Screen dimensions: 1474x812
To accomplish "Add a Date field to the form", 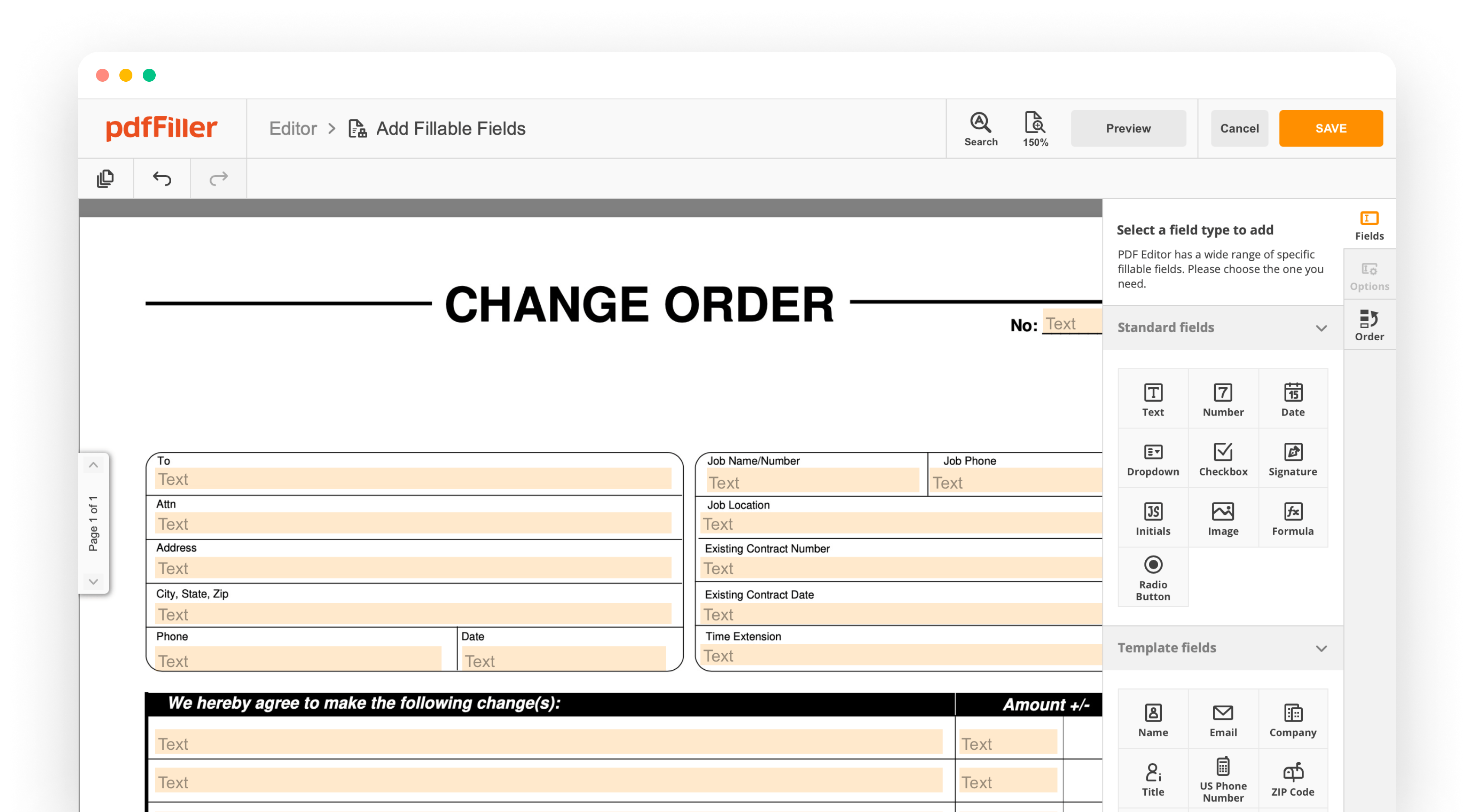I will tap(1293, 398).
